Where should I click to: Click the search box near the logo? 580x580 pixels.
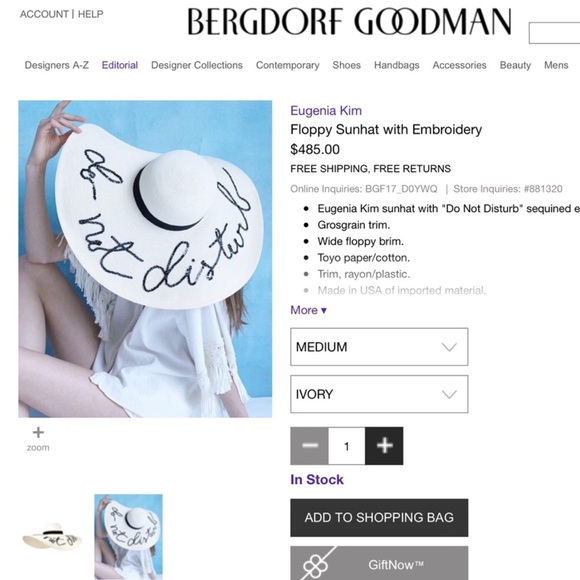coord(554,33)
